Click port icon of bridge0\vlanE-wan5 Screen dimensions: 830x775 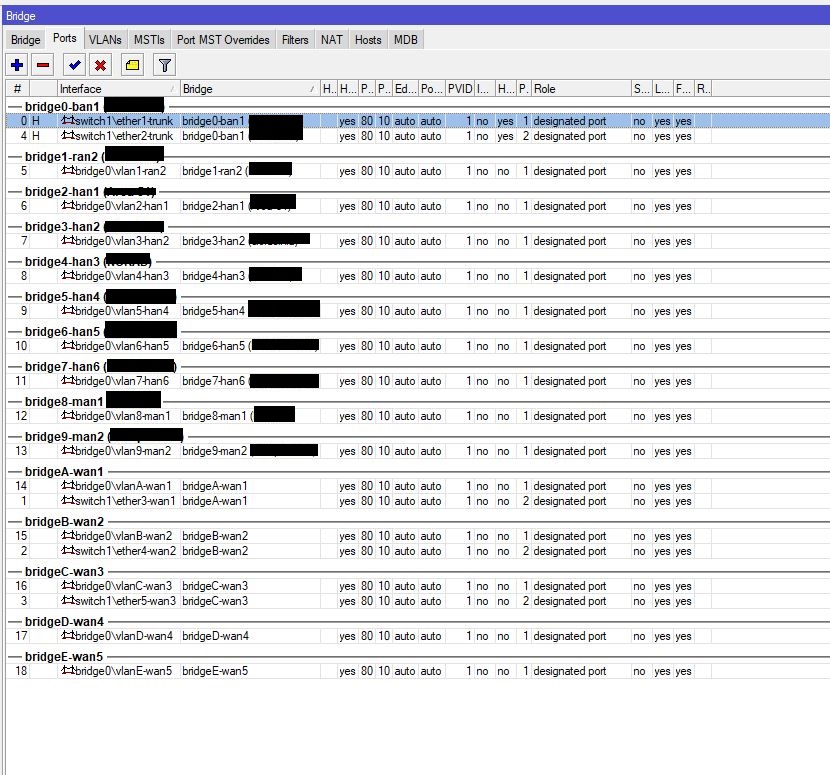(68, 670)
